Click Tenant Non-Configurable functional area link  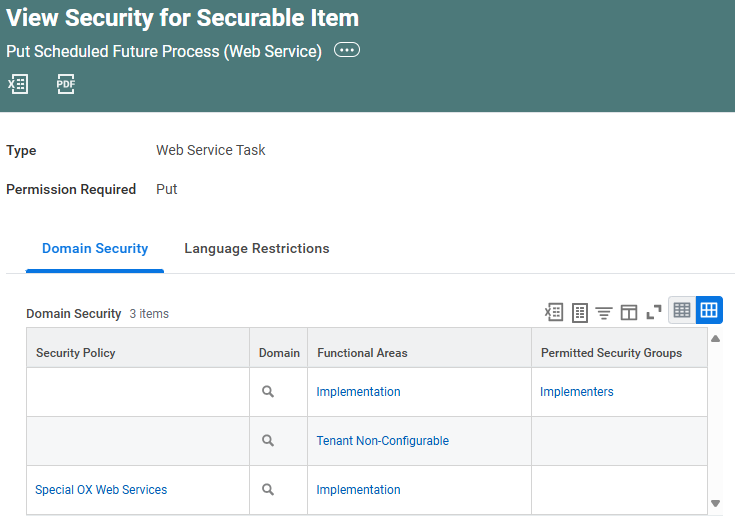point(382,441)
